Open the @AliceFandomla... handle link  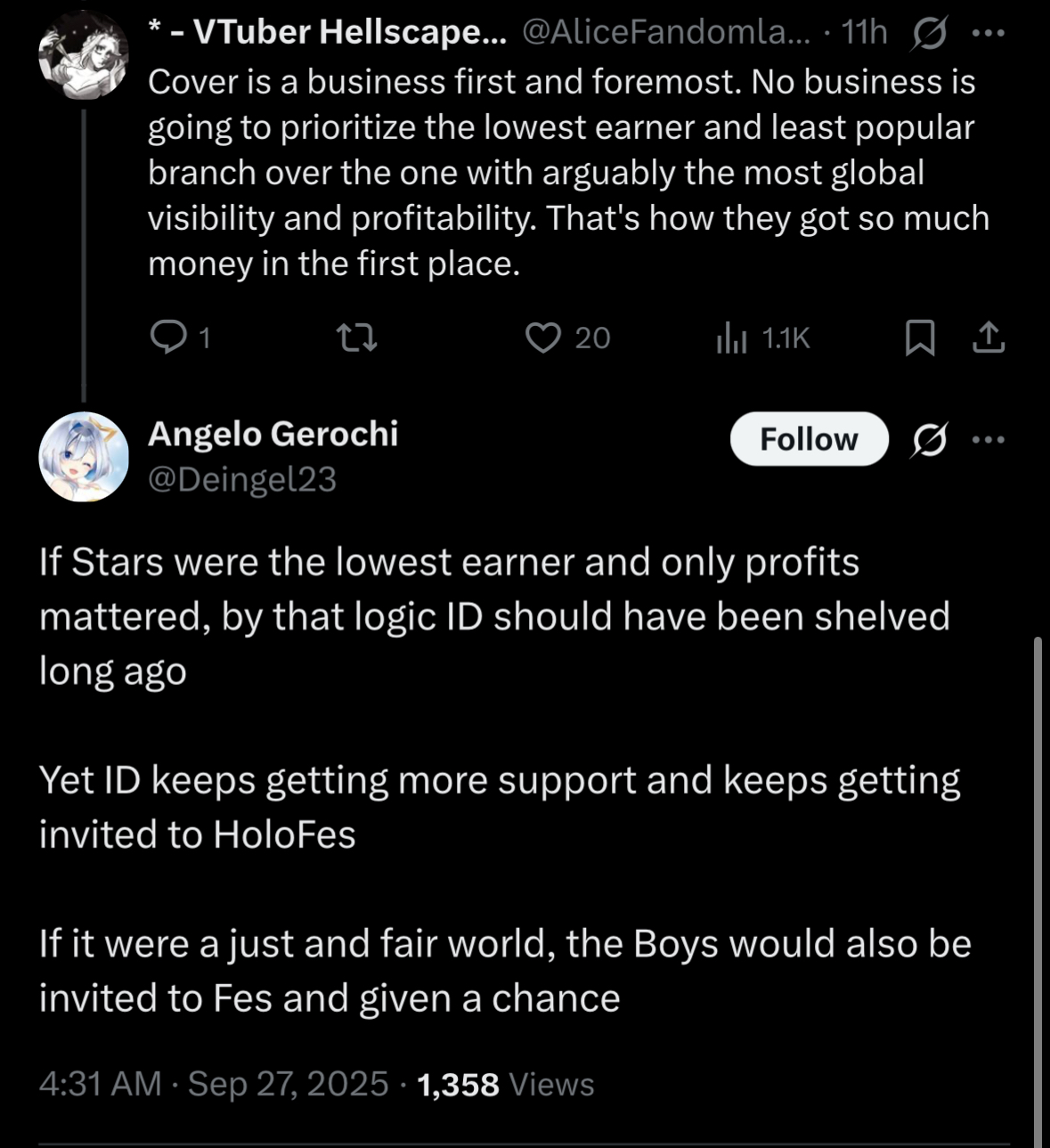click(666, 33)
